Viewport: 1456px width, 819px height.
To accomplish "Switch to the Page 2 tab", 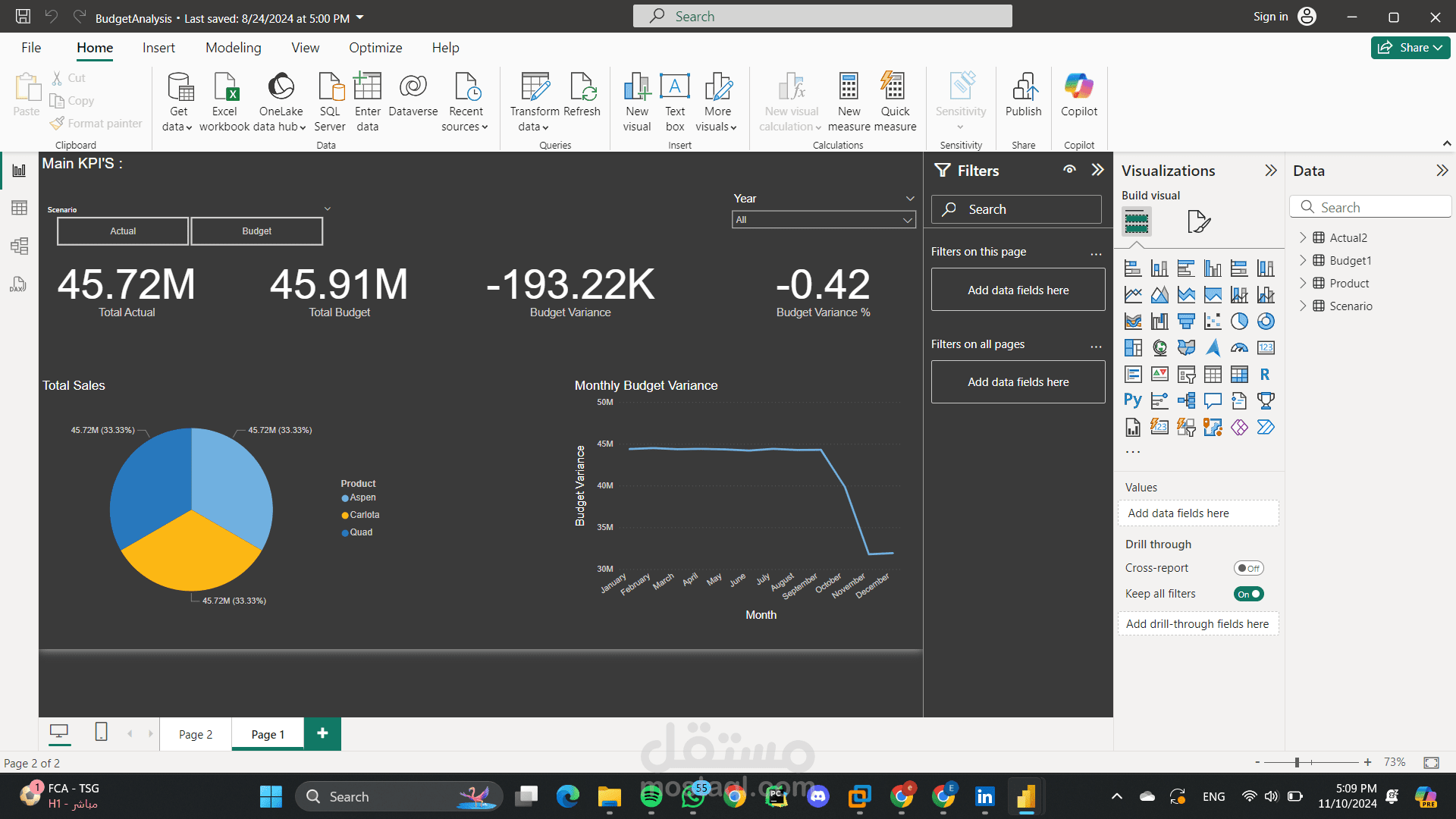I will click(x=196, y=734).
